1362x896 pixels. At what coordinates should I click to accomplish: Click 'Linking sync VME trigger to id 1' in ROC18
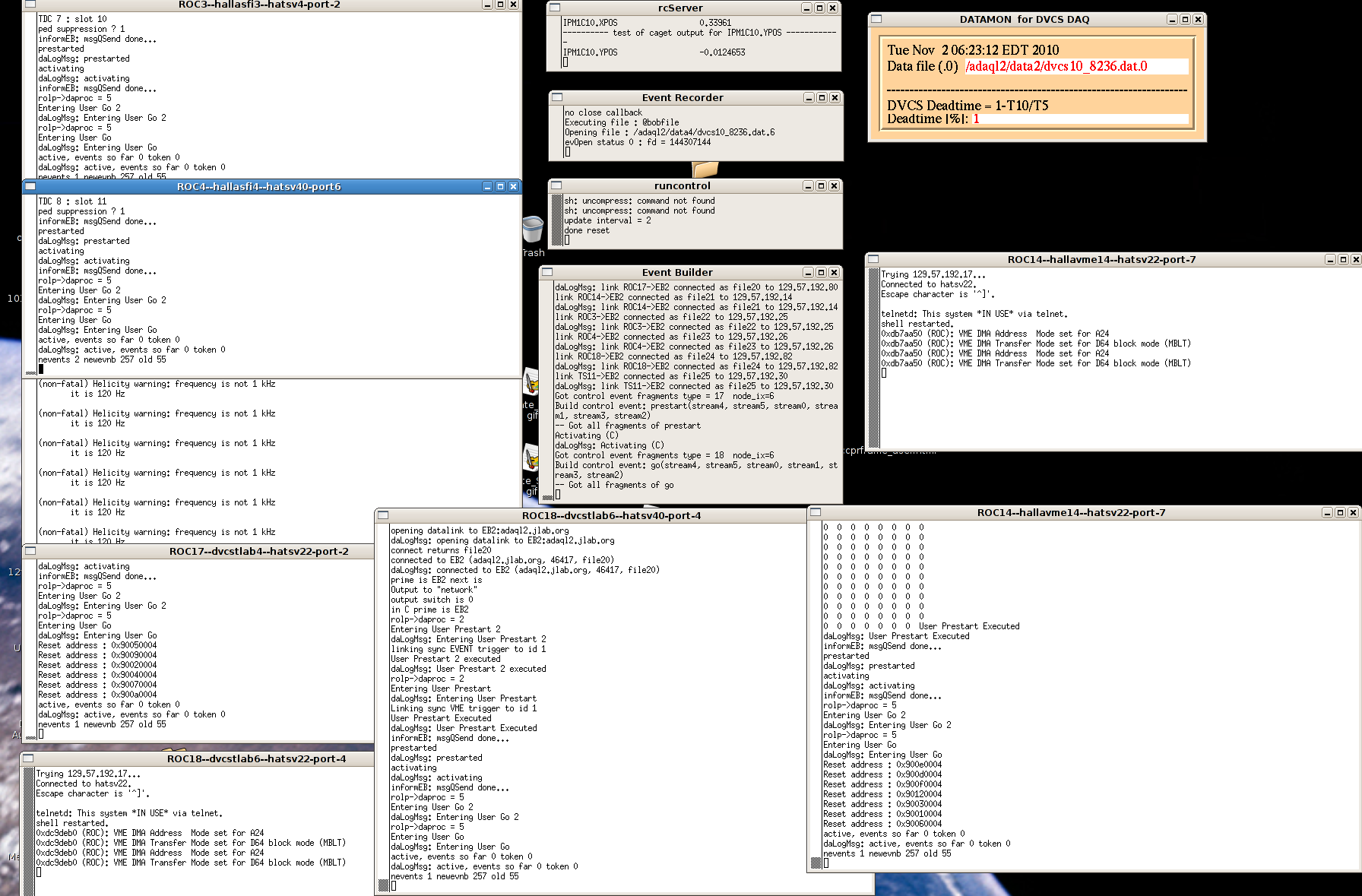[464, 708]
